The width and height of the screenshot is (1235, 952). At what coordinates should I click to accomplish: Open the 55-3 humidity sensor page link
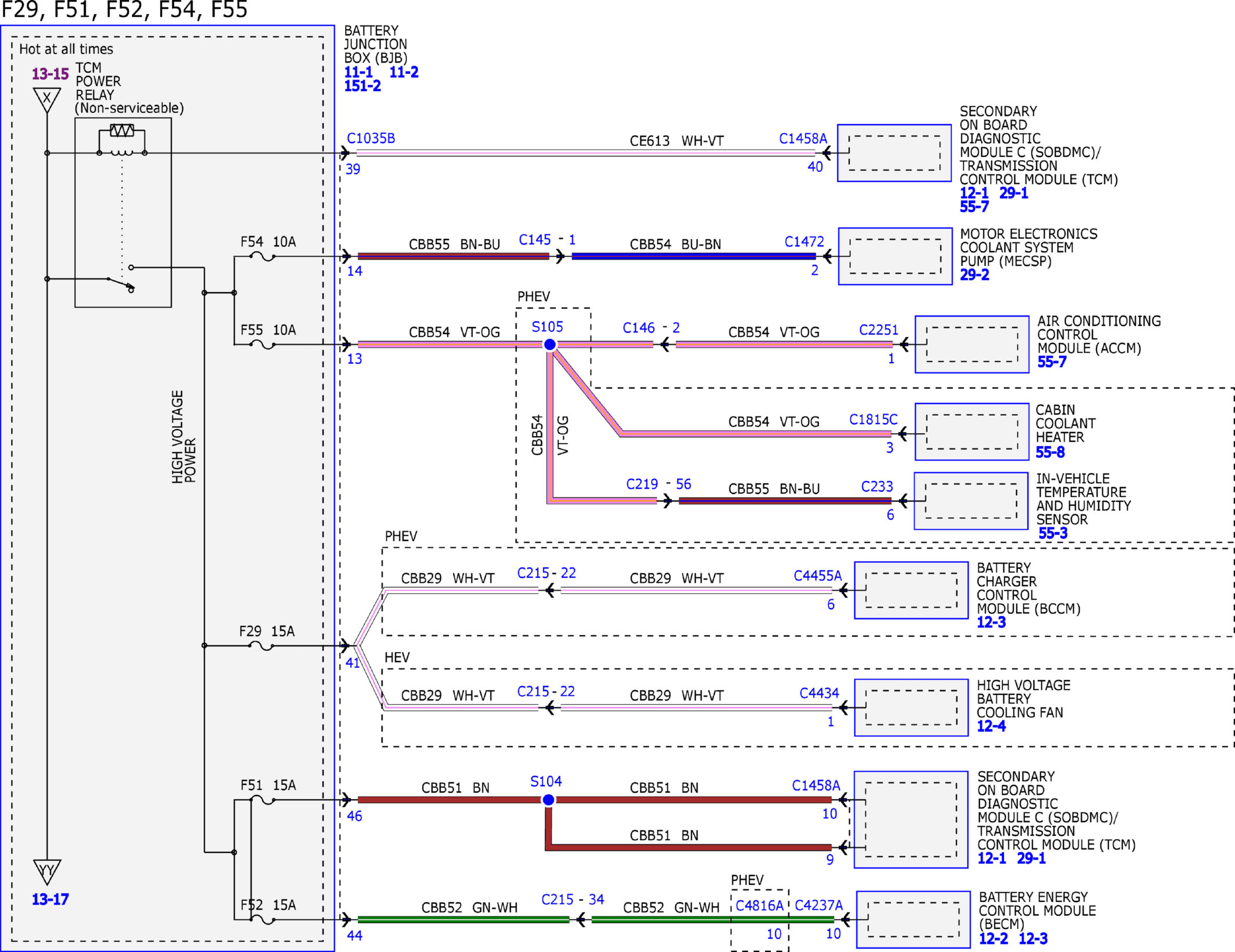pyautogui.click(x=1052, y=533)
